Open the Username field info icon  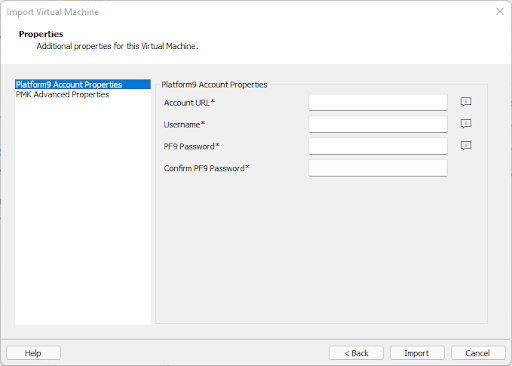pos(466,124)
